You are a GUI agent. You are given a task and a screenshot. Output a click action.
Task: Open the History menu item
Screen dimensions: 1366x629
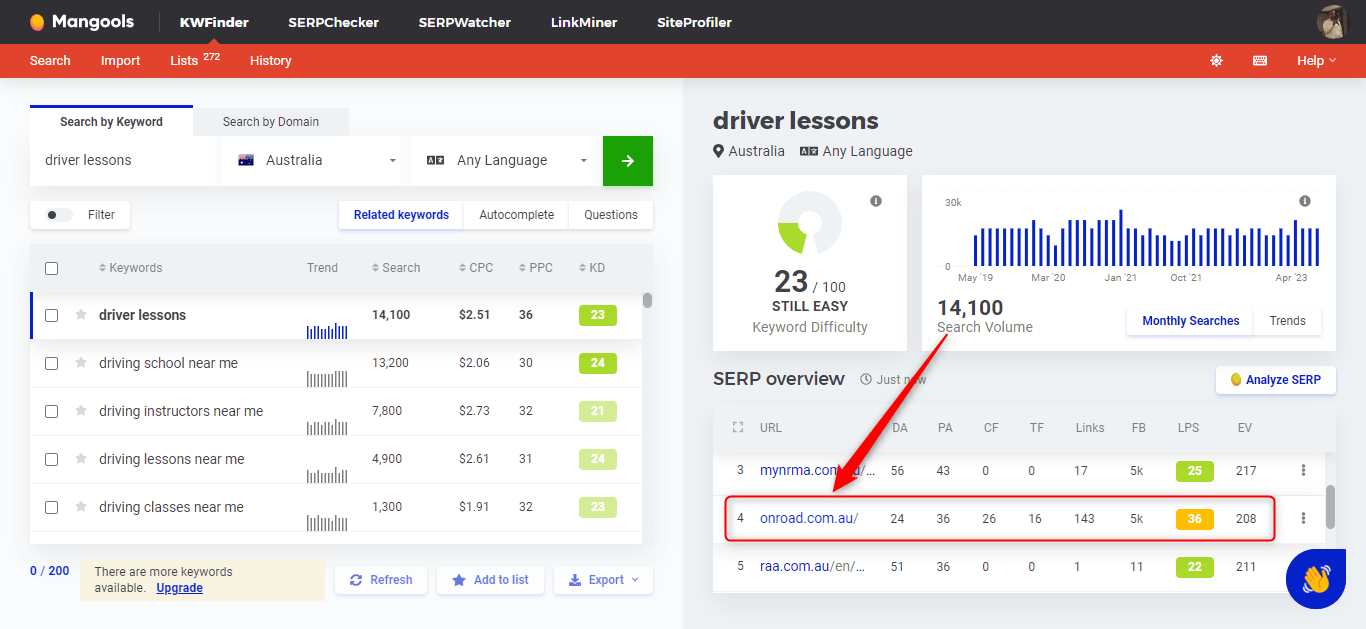(x=270, y=61)
